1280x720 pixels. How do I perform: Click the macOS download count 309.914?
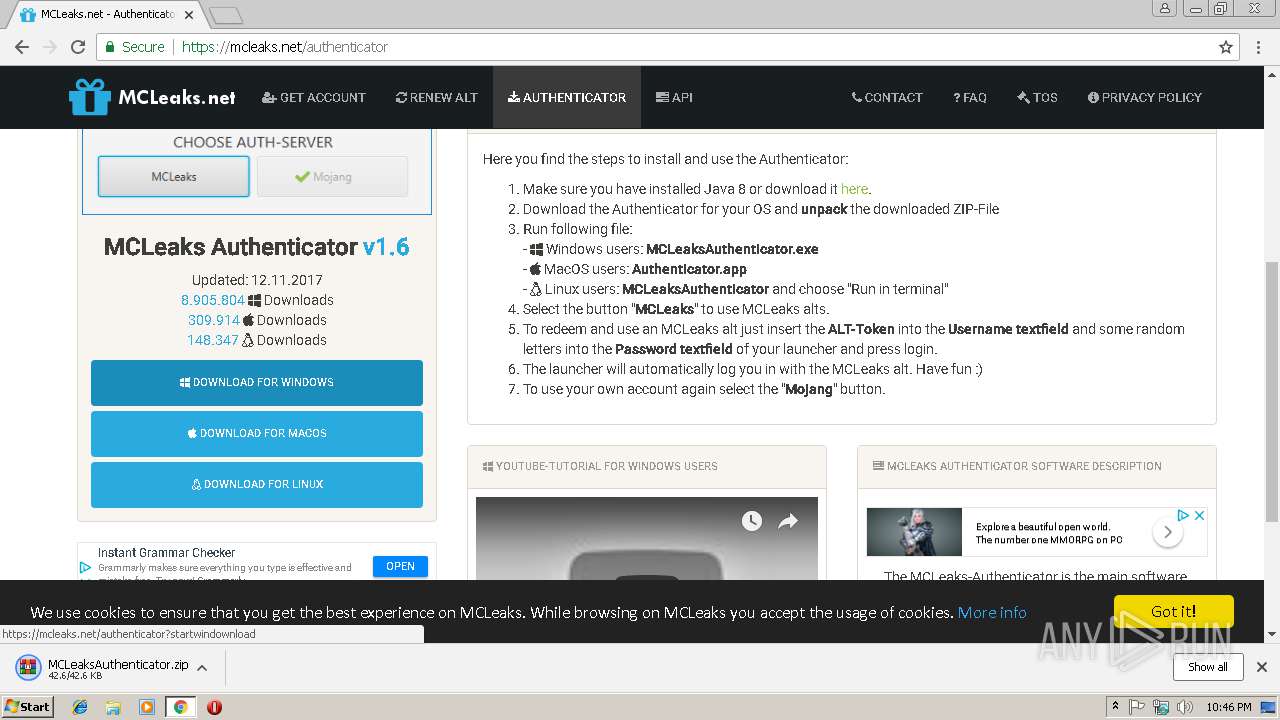[214, 320]
